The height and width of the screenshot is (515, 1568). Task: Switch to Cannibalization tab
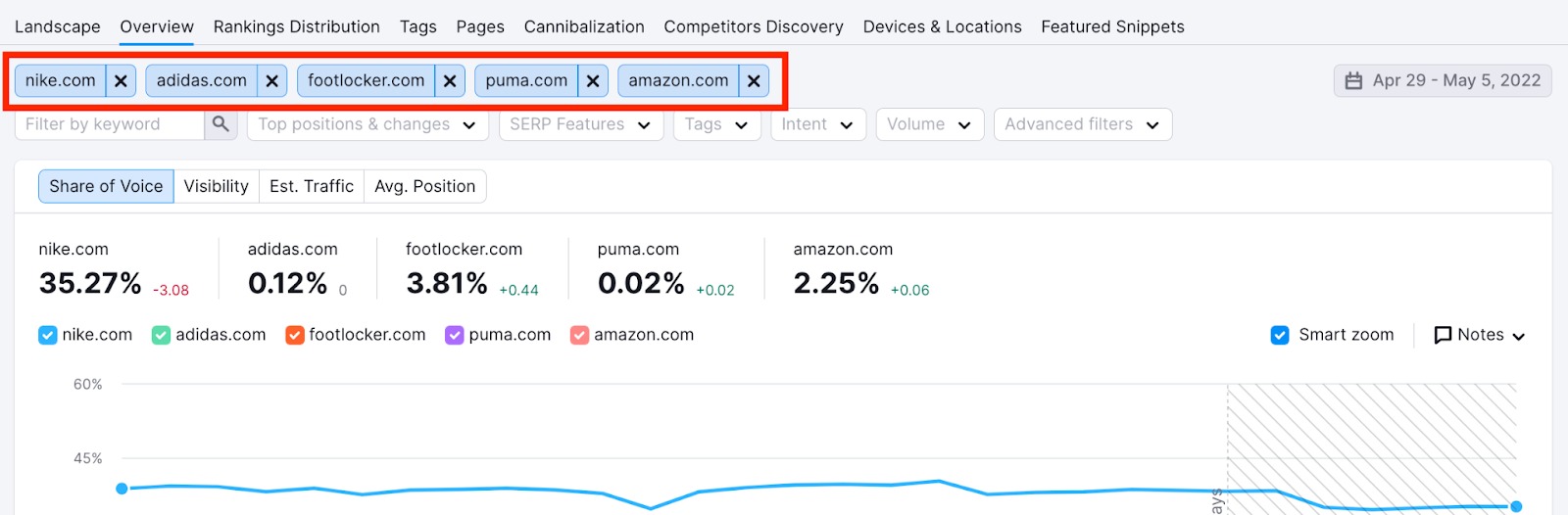point(584,26)
